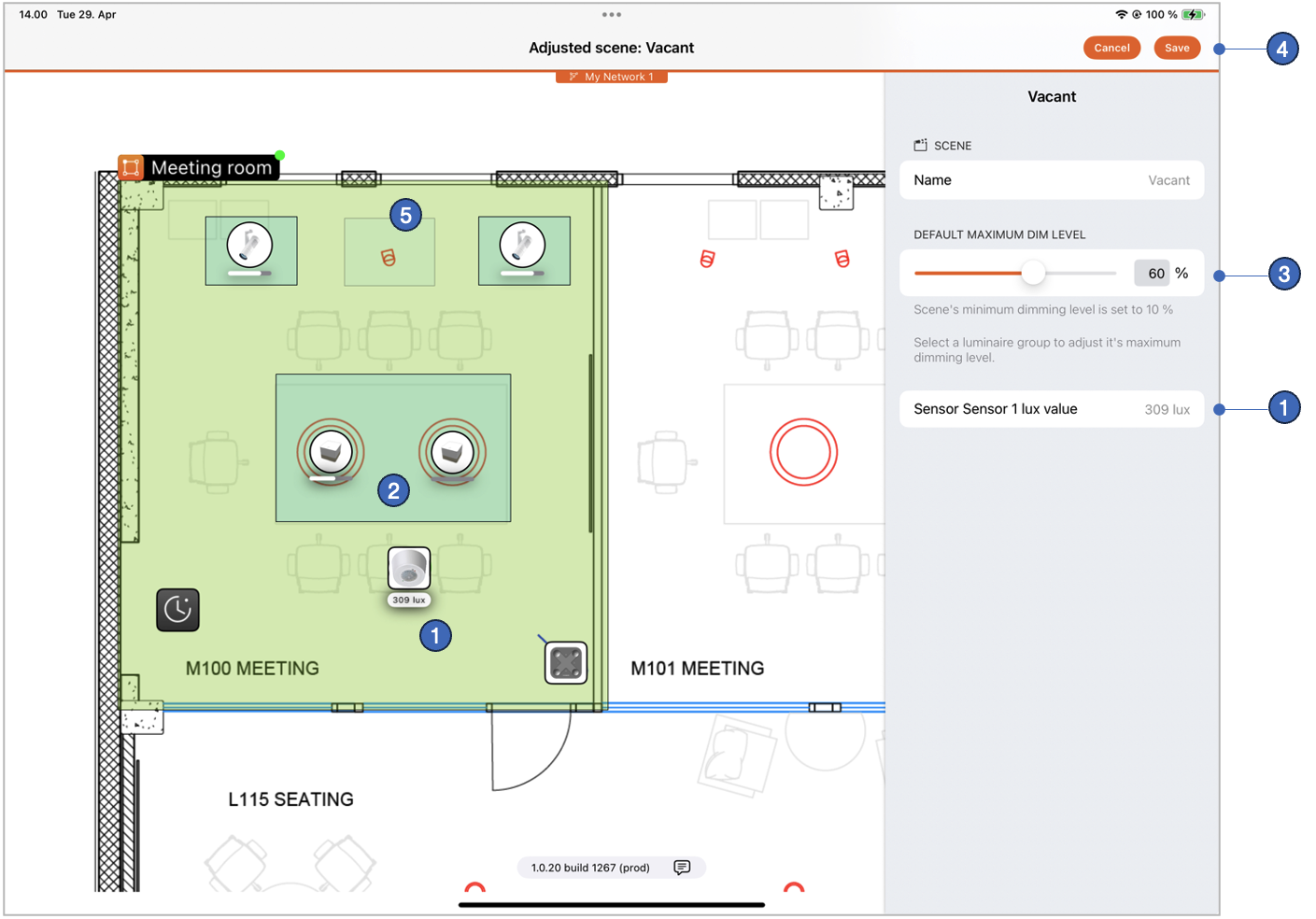
Task: Tap the four-button switch panel icon
Action: (566, 663)
